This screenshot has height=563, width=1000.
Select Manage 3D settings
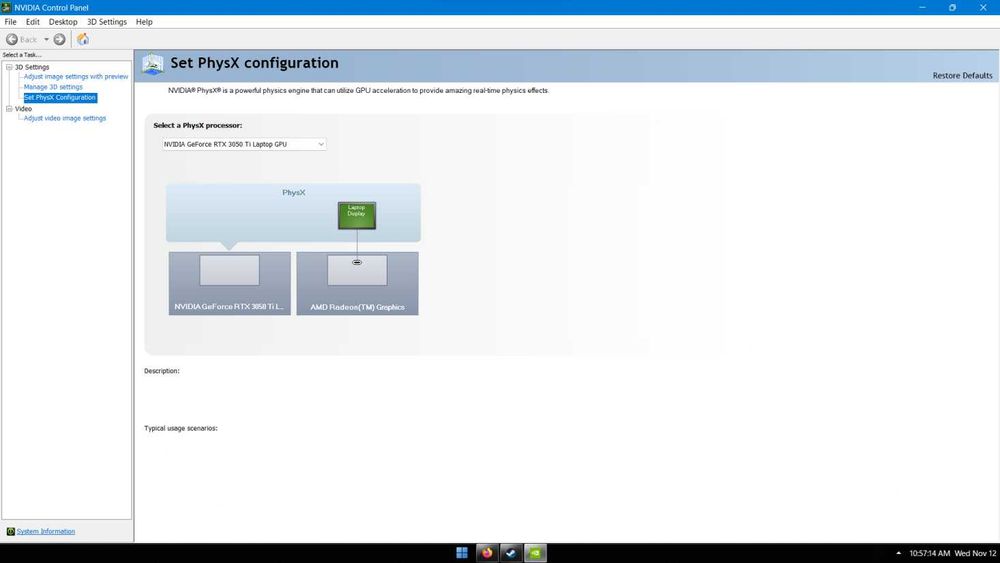(x=53, y=87)
